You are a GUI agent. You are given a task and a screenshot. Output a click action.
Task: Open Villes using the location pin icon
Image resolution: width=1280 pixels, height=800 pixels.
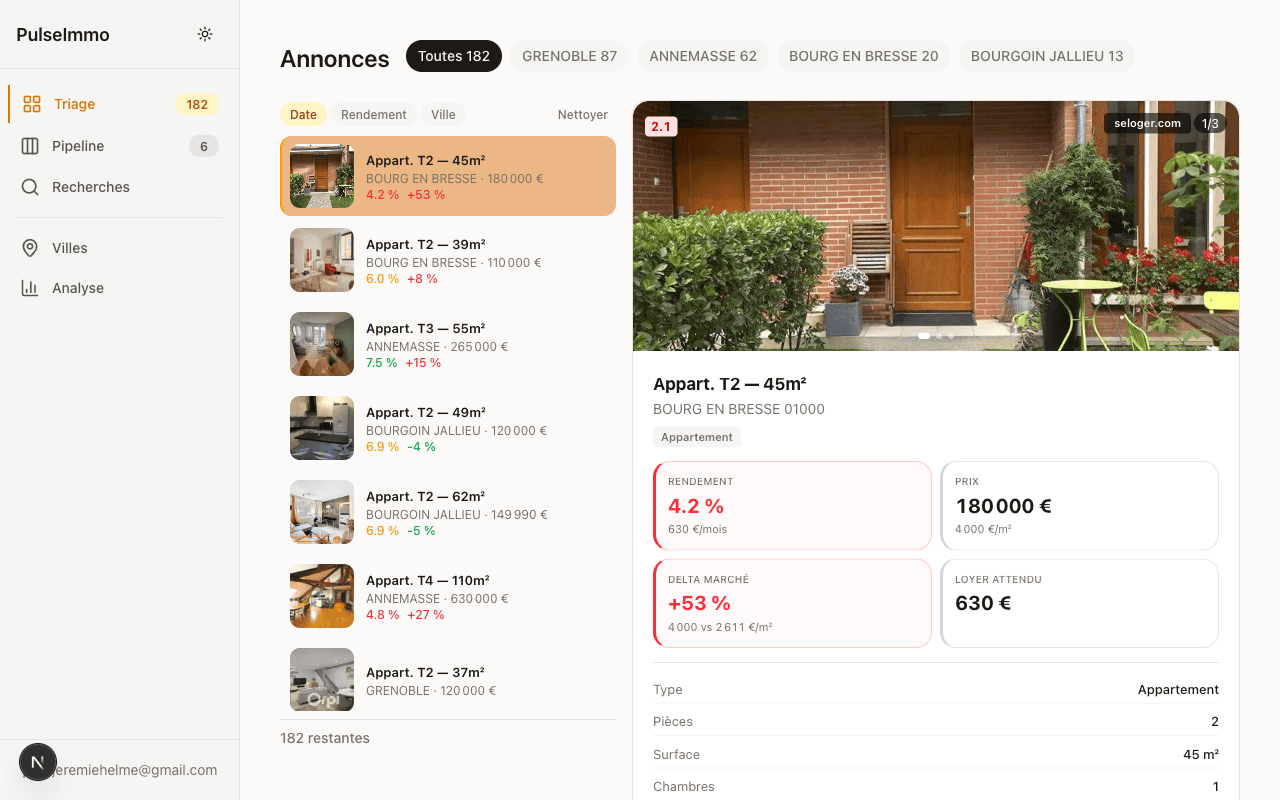tap(29, 247)
